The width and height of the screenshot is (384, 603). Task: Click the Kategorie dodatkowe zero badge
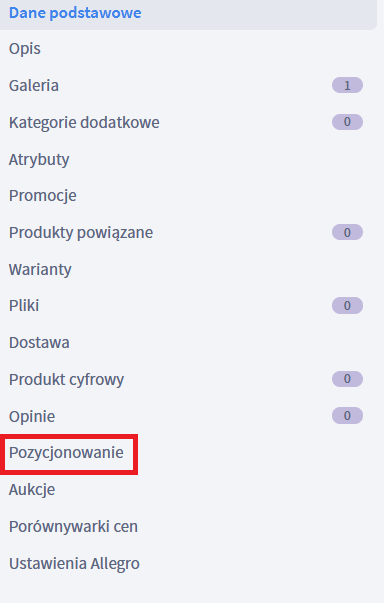tap(347, 122)
